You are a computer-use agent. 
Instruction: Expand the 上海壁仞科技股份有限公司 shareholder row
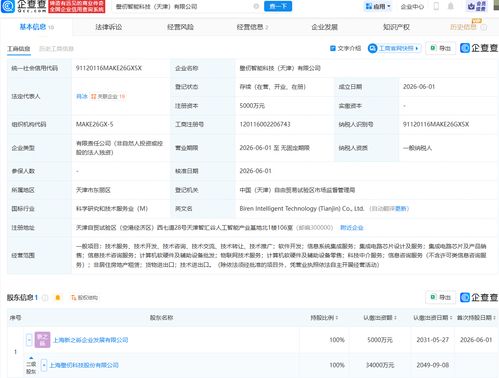[44, 365]
